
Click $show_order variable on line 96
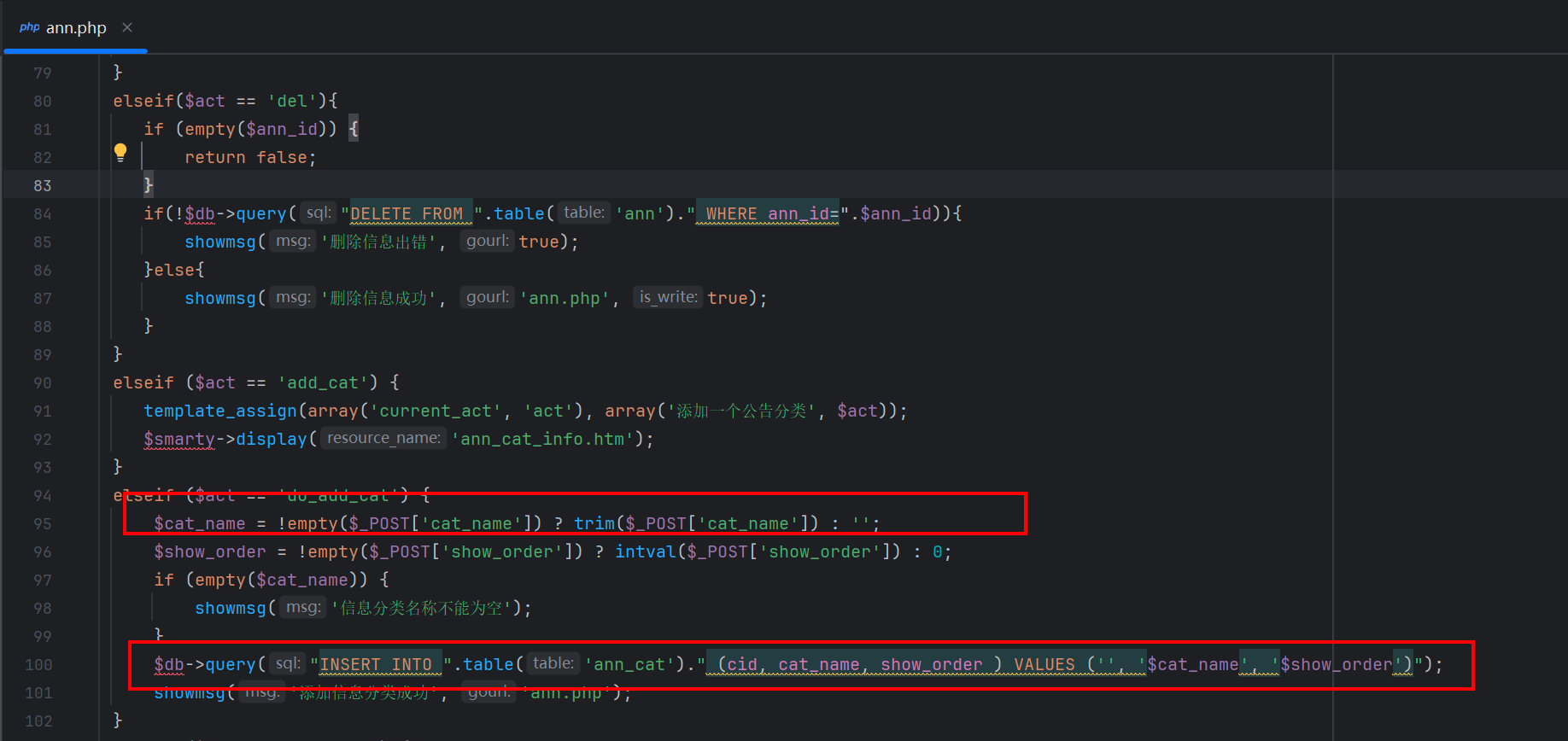[210, 551]
